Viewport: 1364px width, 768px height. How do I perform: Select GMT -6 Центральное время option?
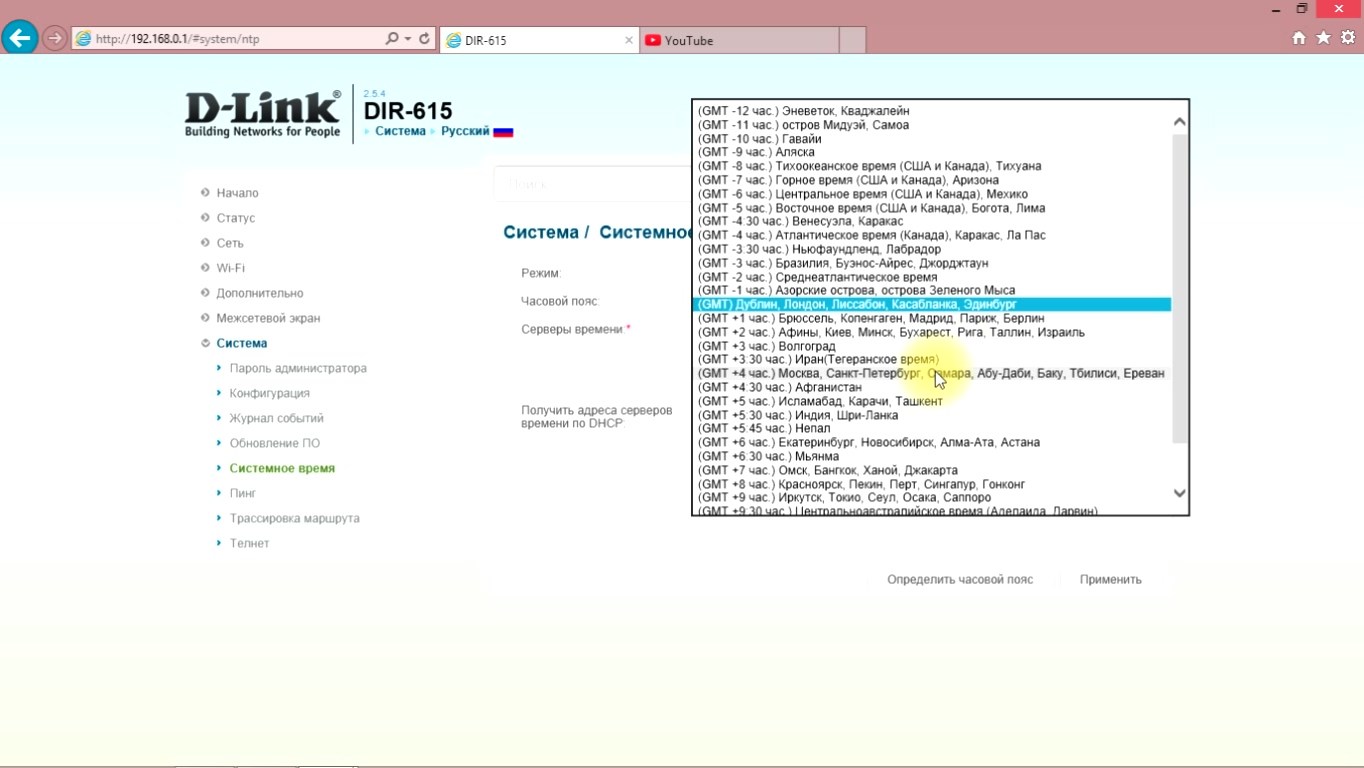(932, 194)
